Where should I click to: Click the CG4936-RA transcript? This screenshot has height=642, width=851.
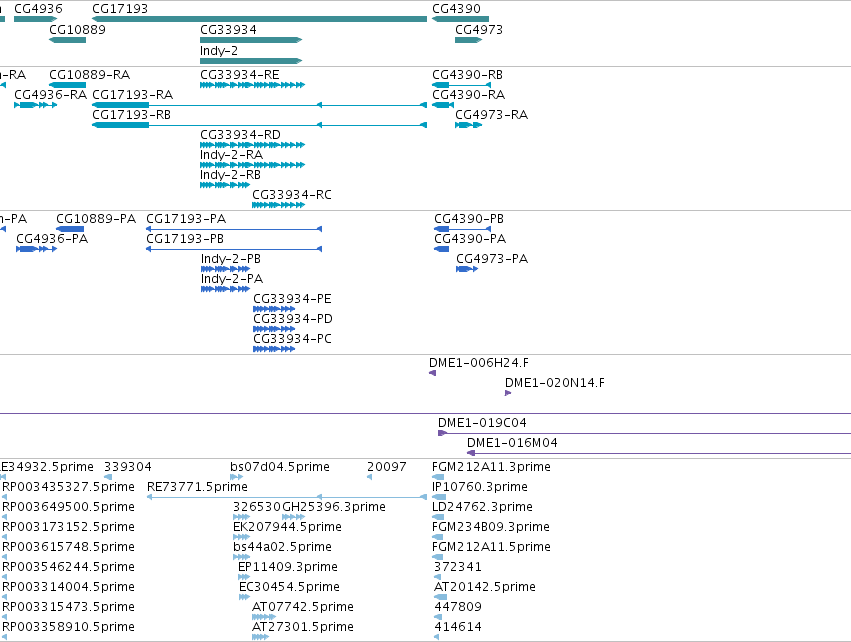tap(35, 105)
